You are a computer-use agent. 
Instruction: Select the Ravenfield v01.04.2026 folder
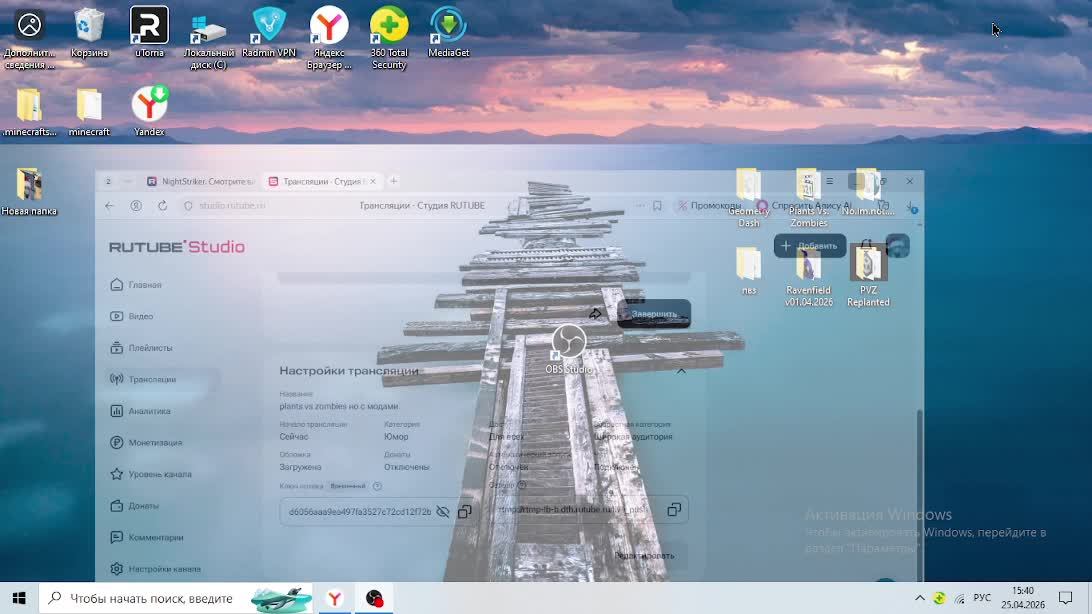tap(809, 277)
